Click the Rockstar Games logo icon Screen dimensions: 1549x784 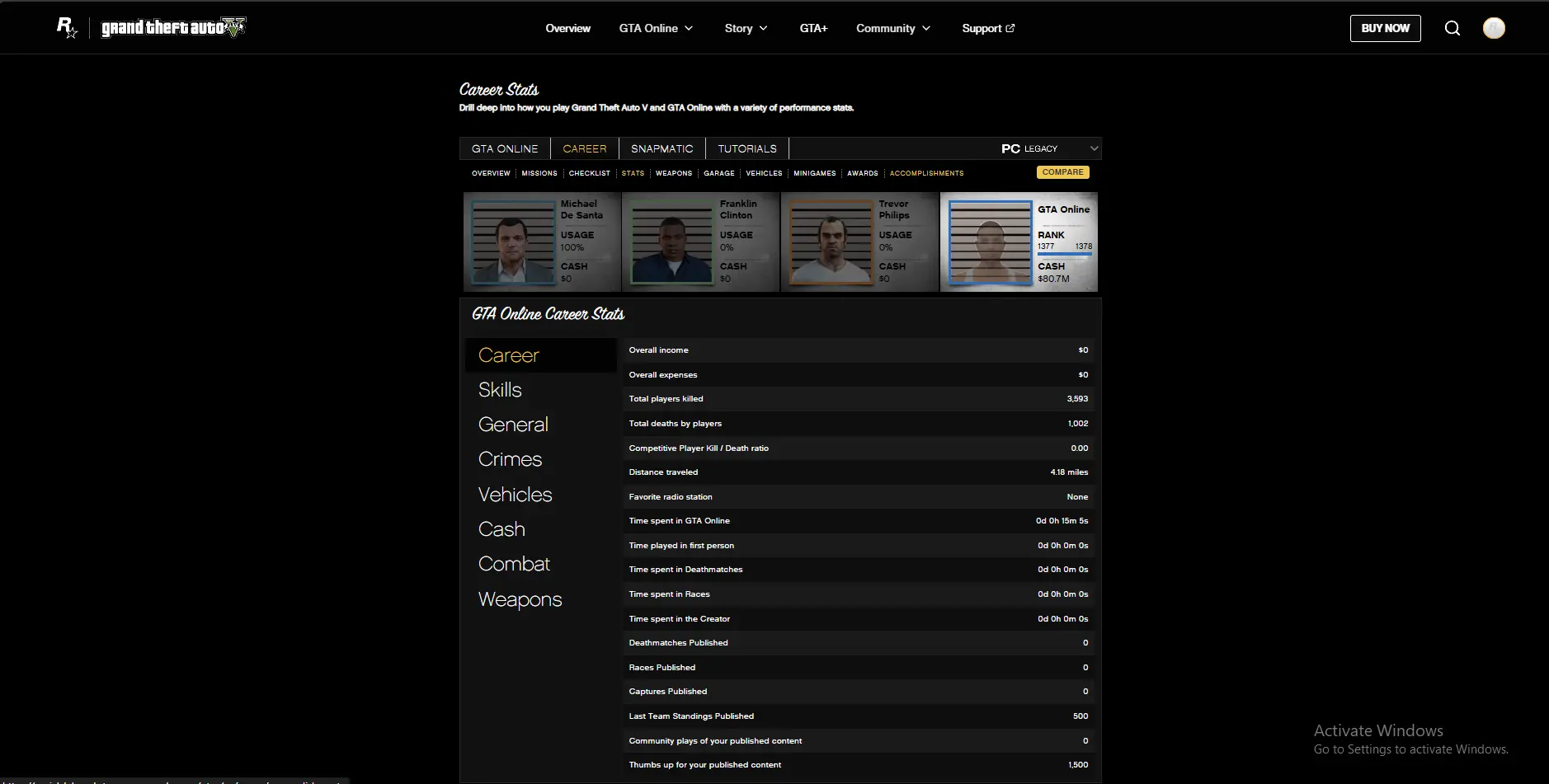click(67, 28)
